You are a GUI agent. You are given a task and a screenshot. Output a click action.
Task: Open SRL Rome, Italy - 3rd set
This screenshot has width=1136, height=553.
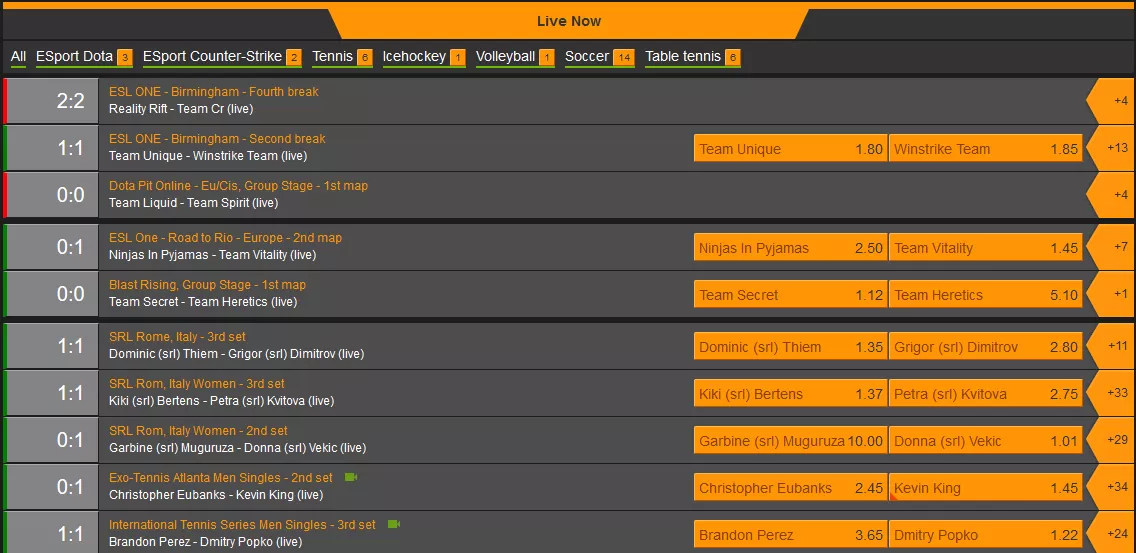[x=177, y=337]
